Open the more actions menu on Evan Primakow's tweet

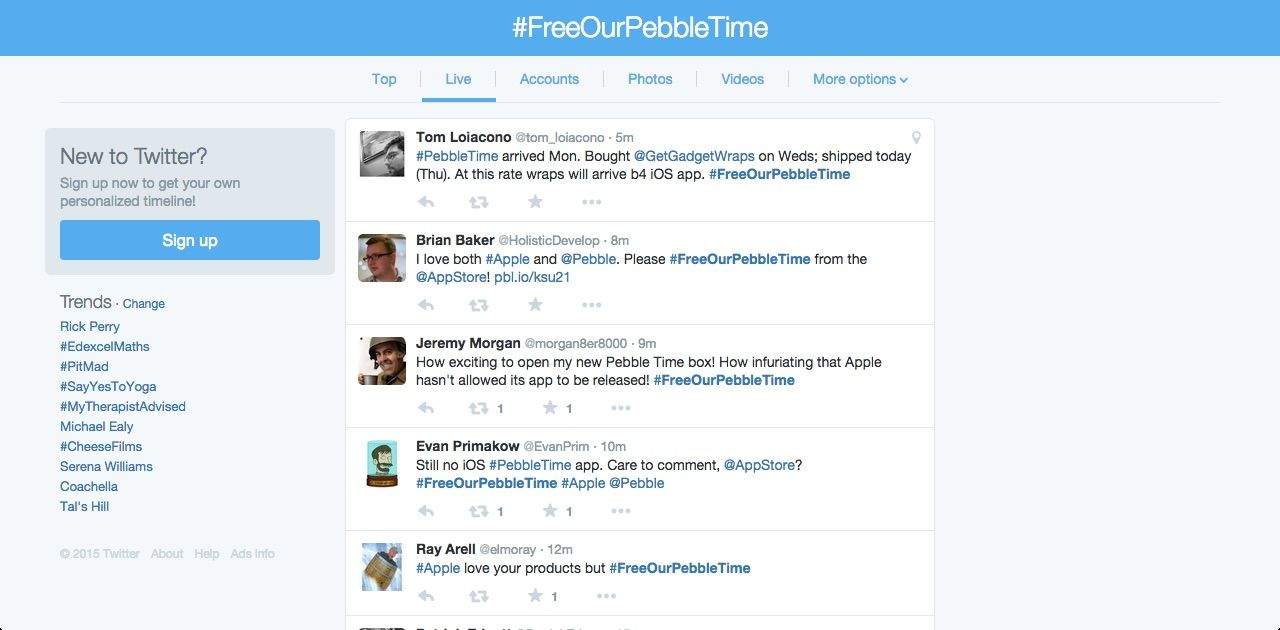click(x=621, y=511)
